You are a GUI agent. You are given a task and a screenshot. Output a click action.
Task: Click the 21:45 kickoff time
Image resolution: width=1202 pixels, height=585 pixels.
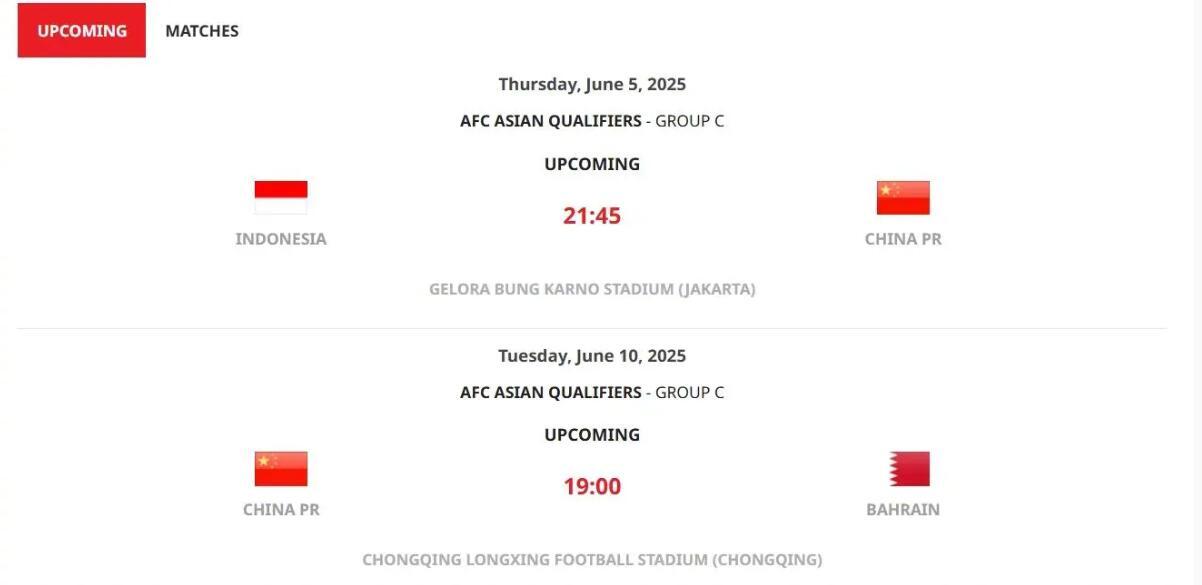click(x=592, y=216)
